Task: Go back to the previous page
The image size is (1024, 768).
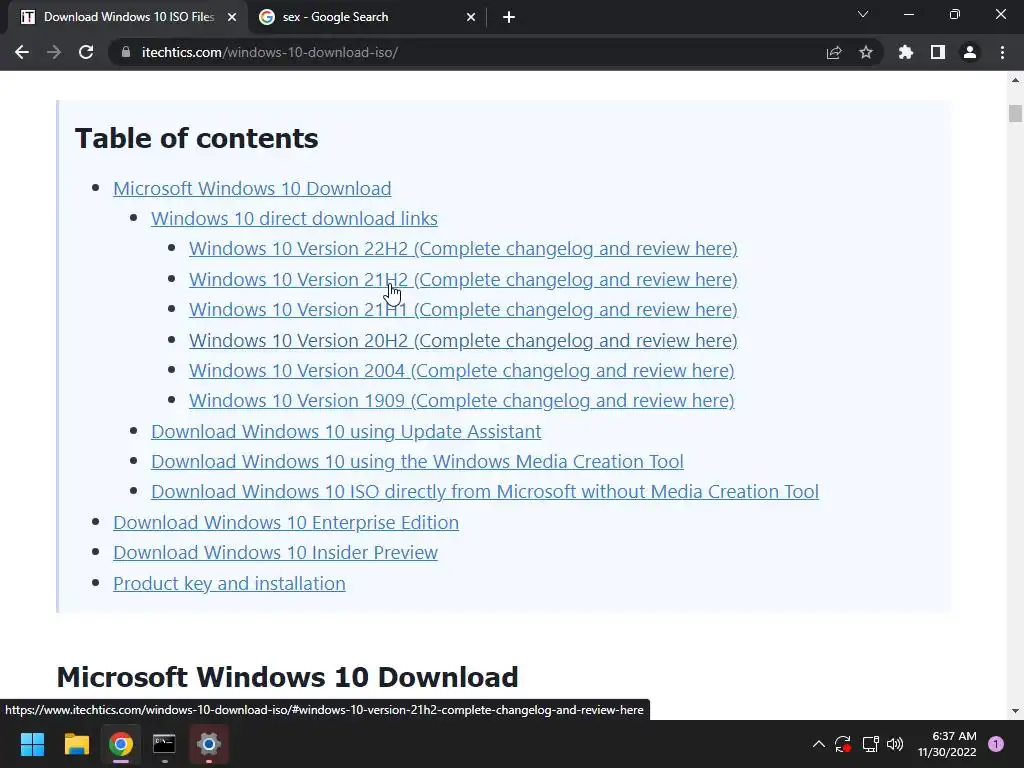Action: click(x=22, y=52)
